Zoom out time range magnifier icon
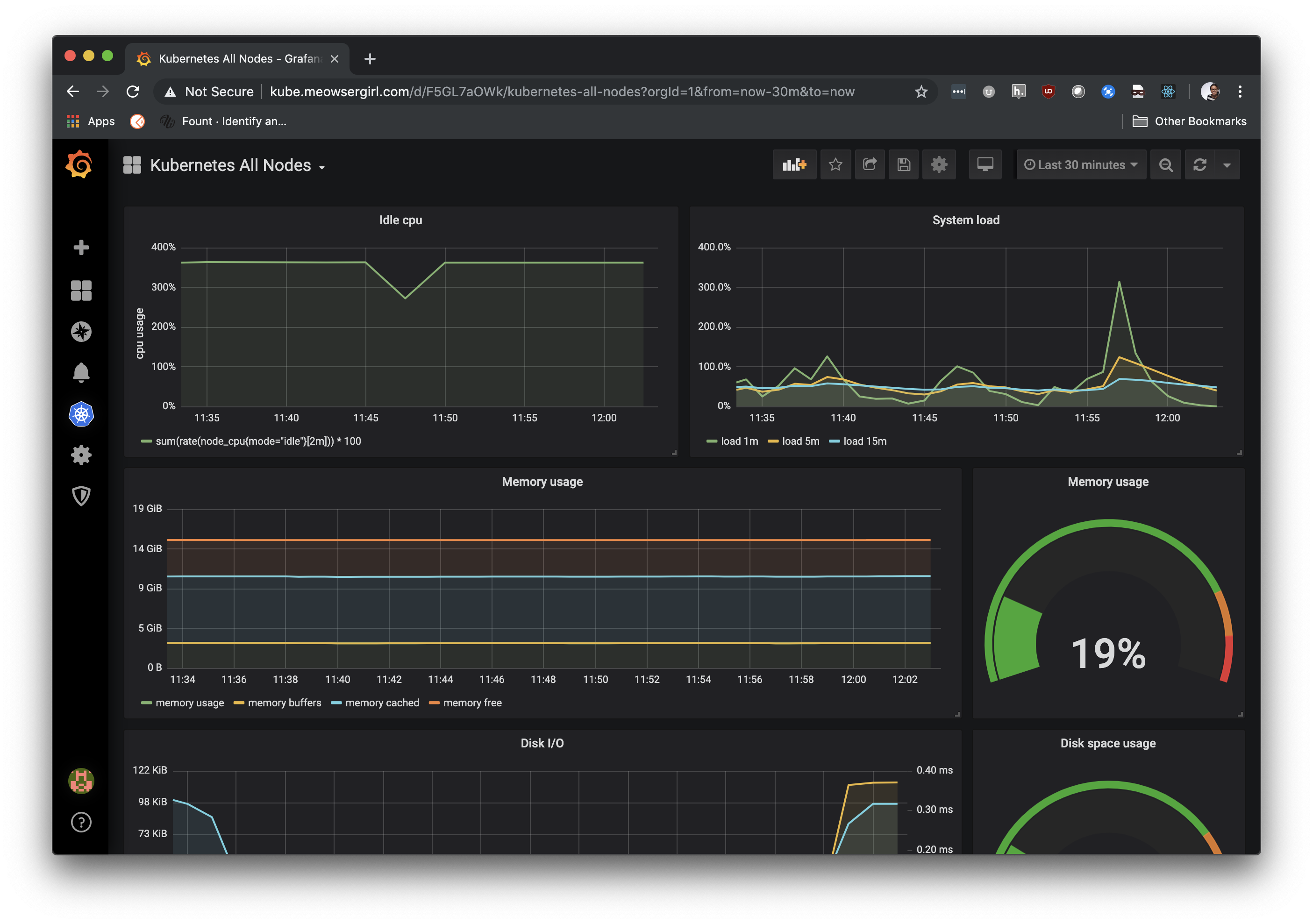This screenshot has height=924, width=1313. tap(1166, 165)
